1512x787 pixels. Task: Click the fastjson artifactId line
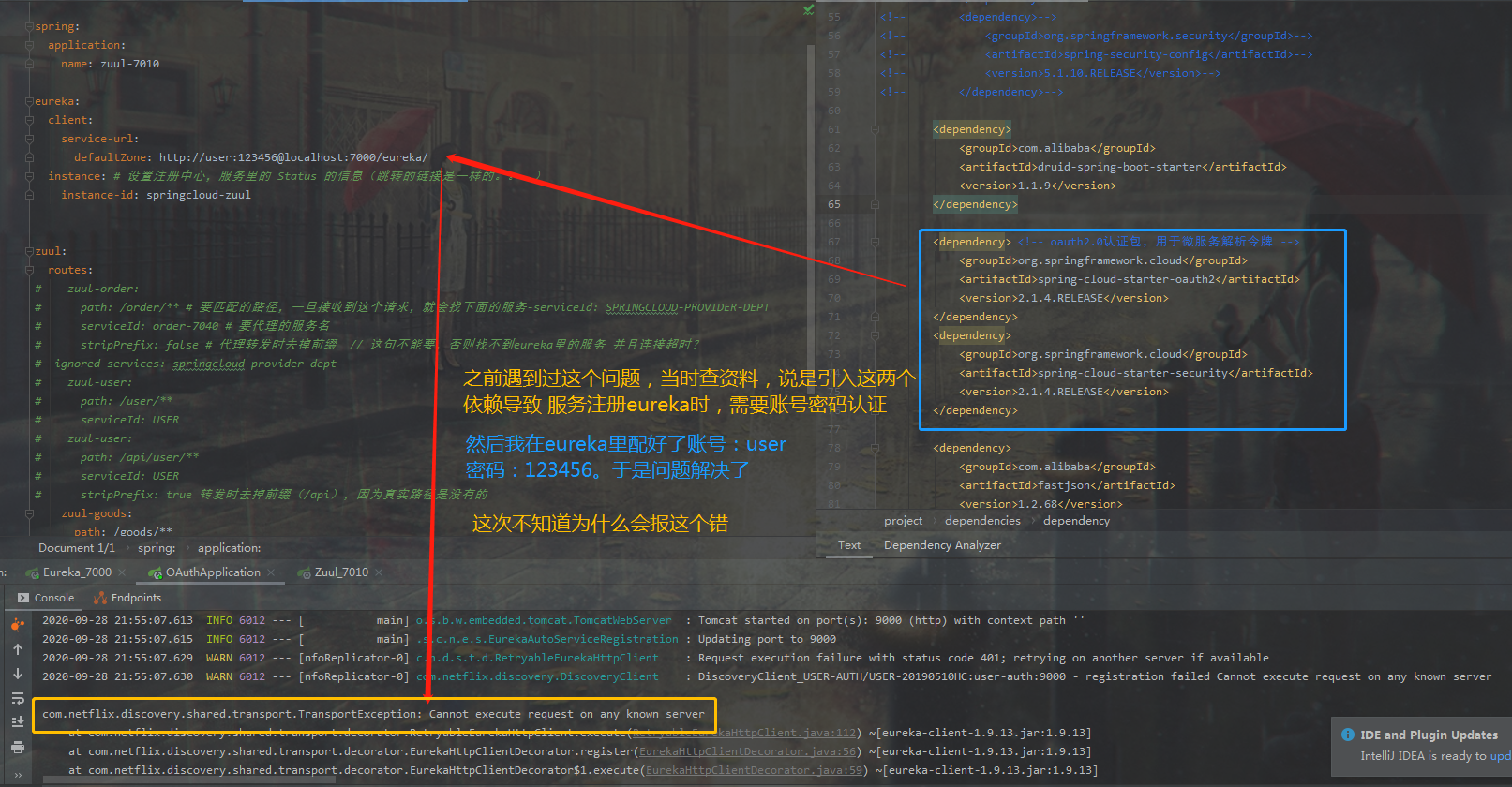coord(1067,485)
